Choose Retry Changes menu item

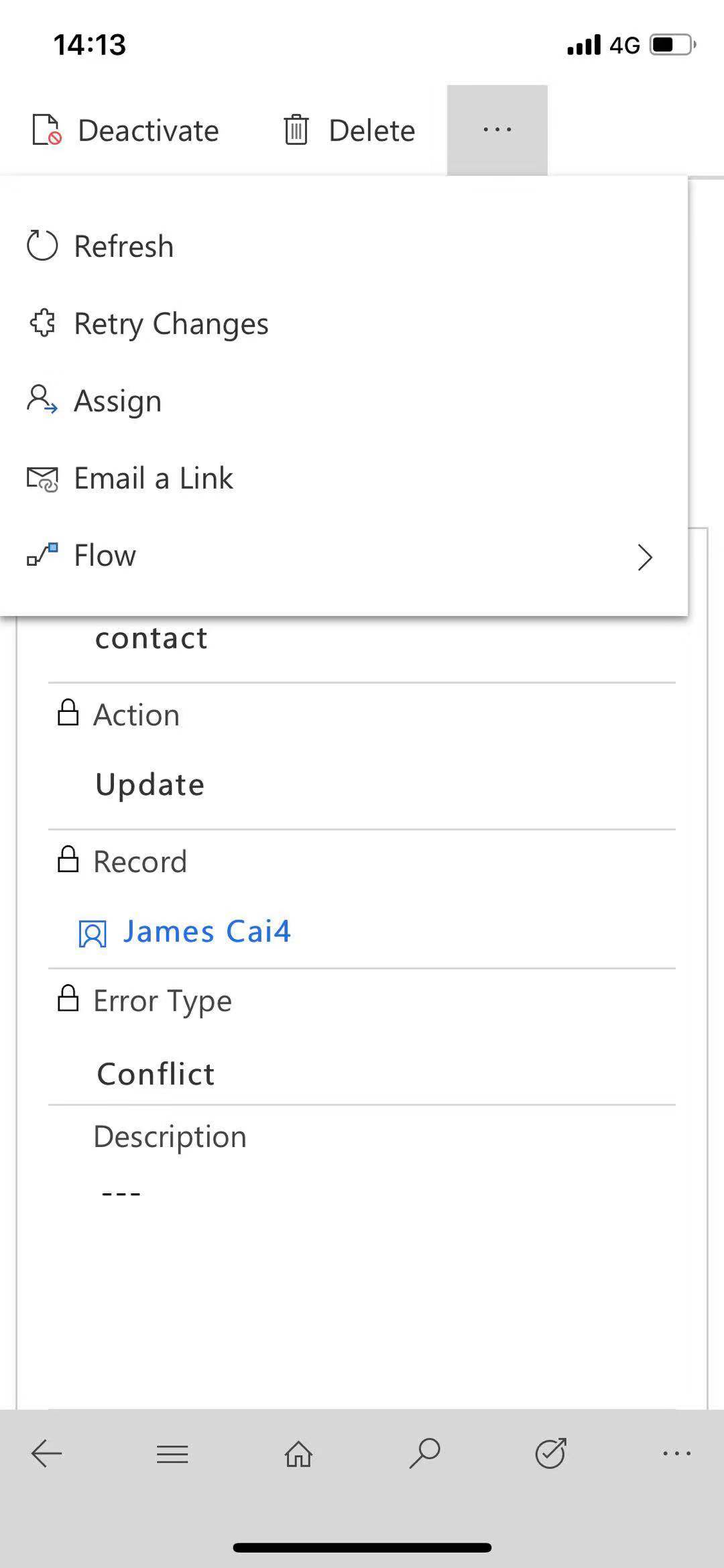171,324
